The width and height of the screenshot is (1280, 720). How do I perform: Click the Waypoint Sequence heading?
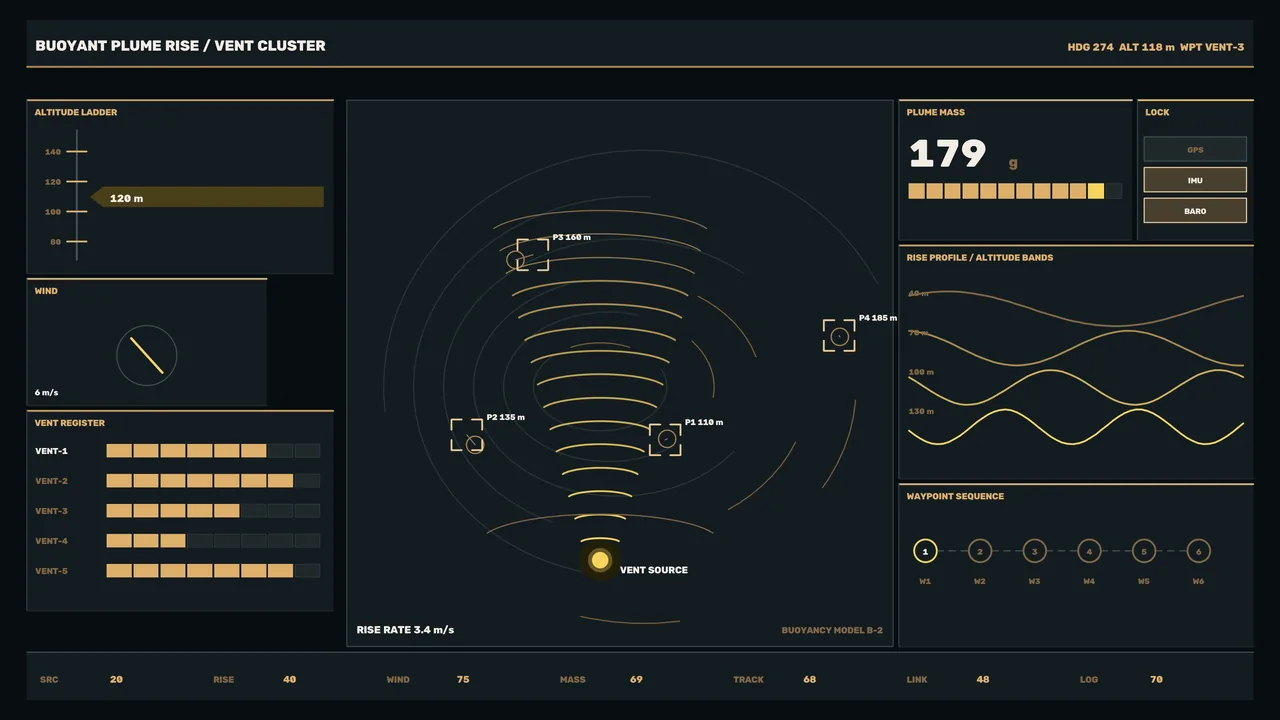(x=955, y=497)
